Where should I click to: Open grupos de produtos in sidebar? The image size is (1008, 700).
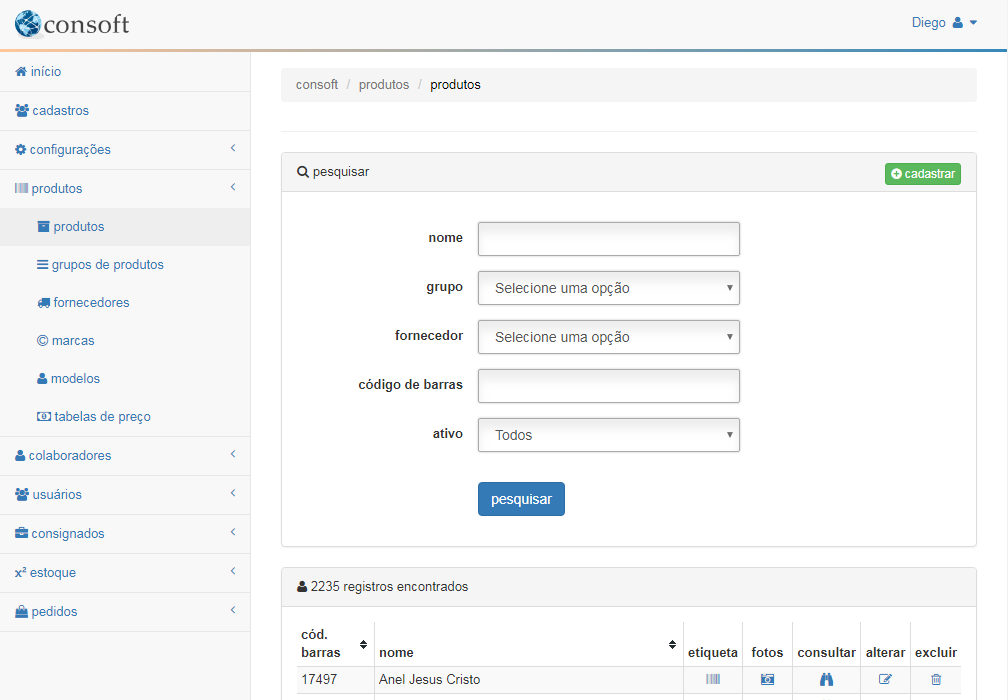[107, 265]
